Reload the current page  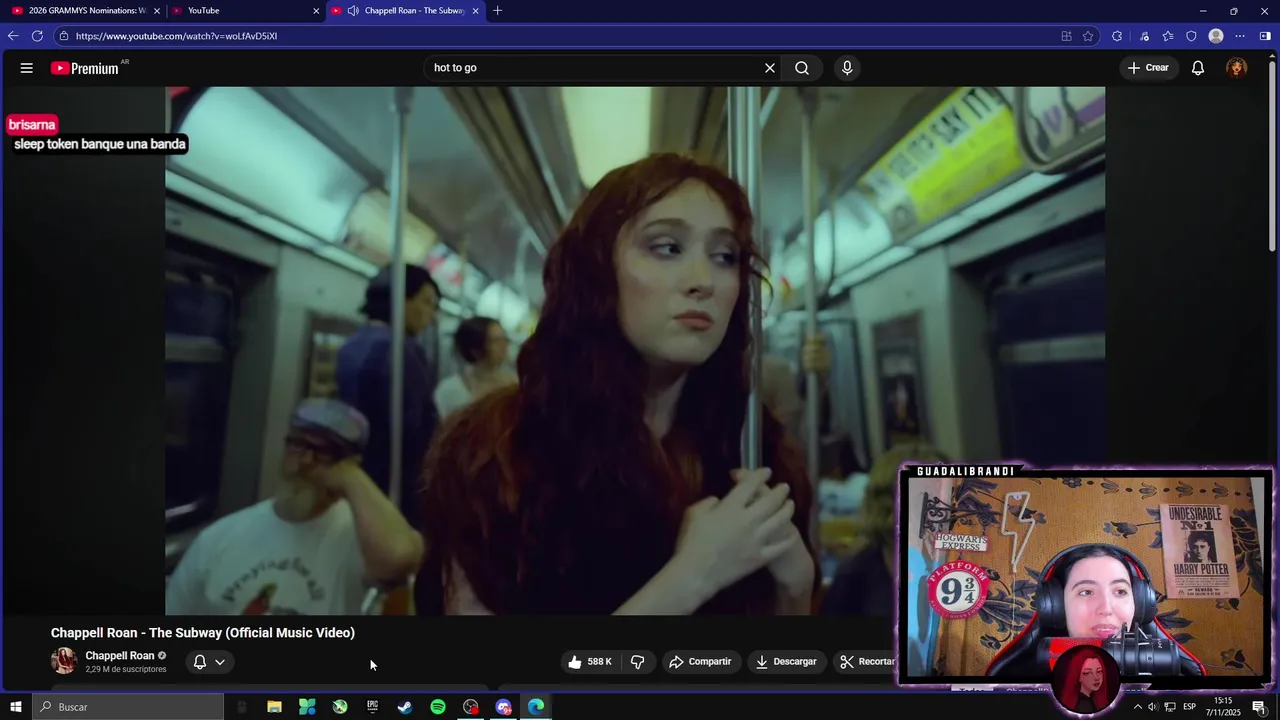[37, 36]
